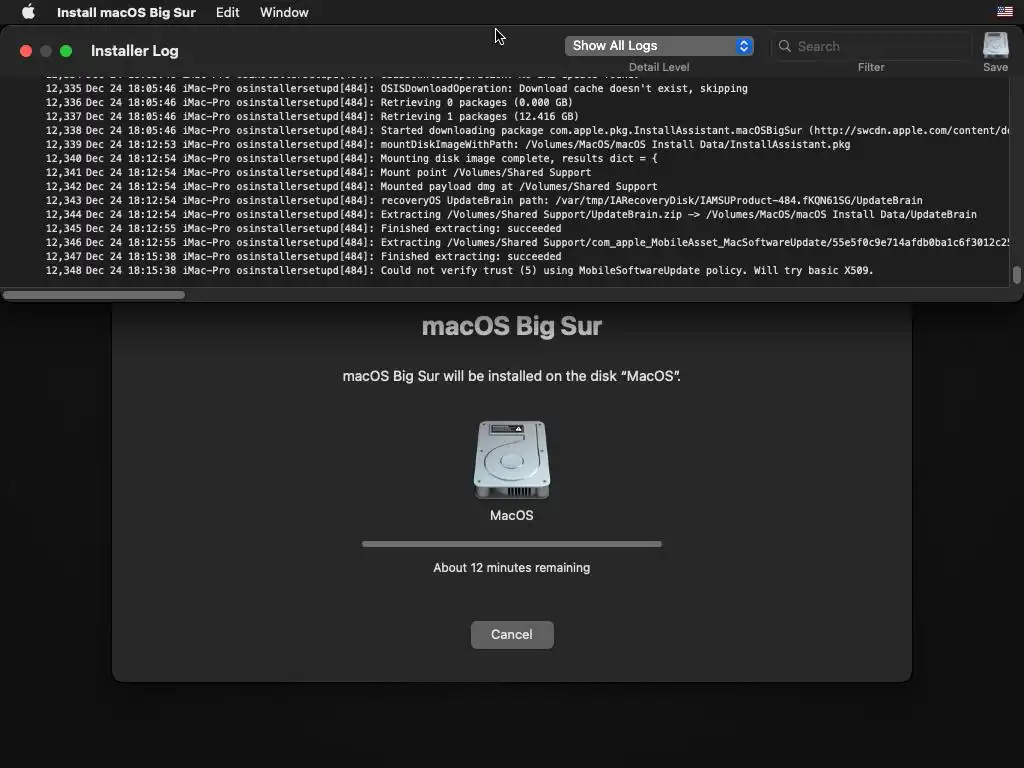Select log line 12,343 recoveryOS UpdateBrain path
The height and width of the screenshot is (768, 1024).
click(x=484, y=200)
